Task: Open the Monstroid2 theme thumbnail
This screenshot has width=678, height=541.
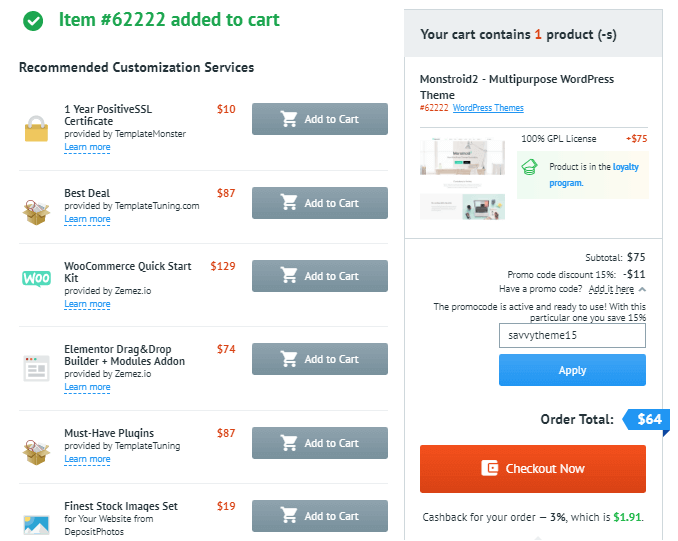Action: click(462, 179)
